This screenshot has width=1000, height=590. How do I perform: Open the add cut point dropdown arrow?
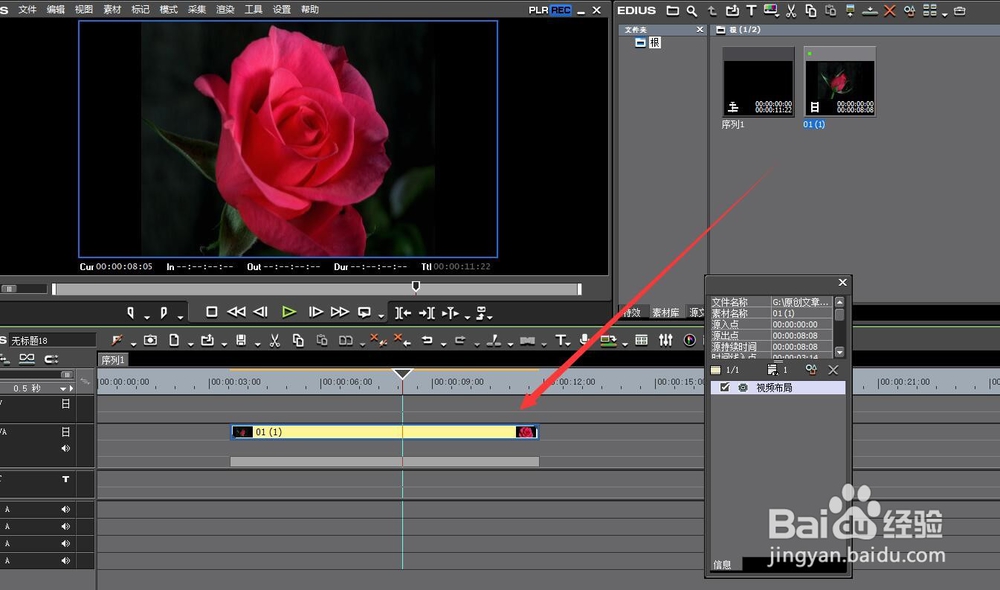[x=510, y=344]
